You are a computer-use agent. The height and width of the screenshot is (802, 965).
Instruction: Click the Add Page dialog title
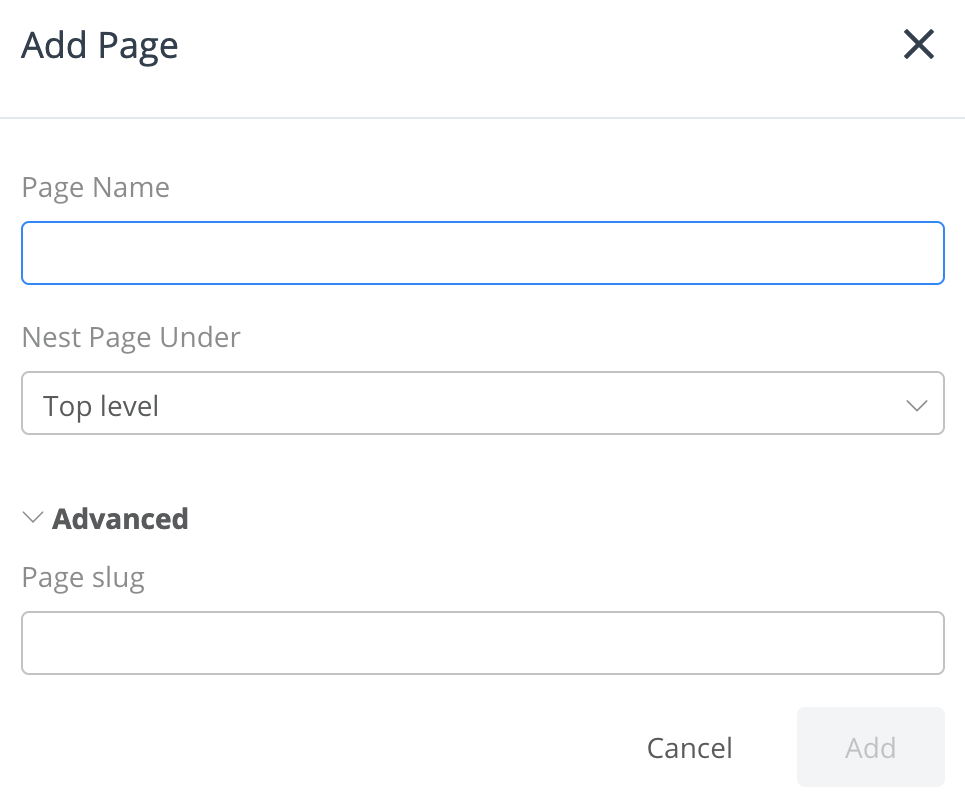point(100,46)
